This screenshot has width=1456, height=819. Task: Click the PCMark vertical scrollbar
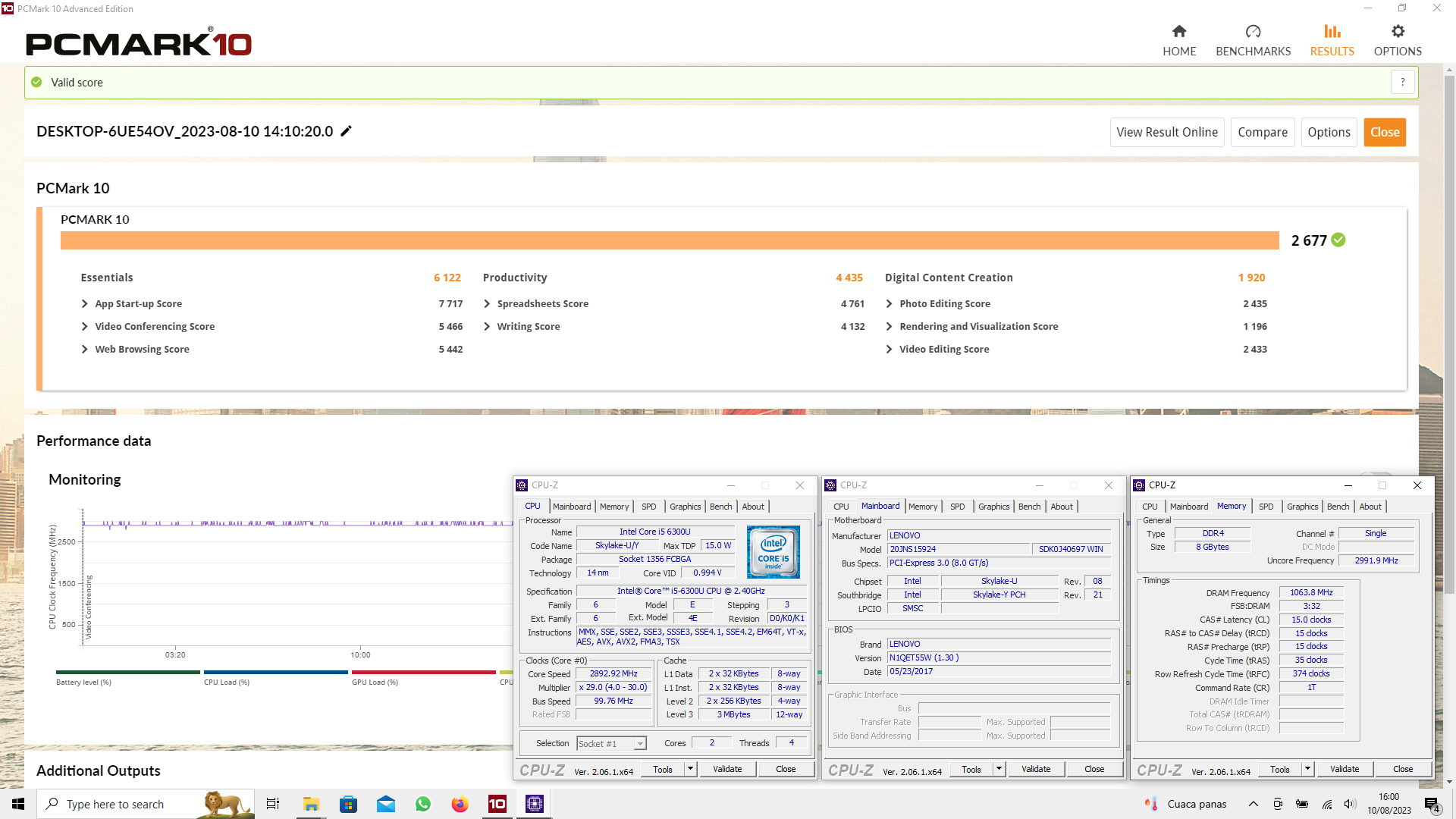point(1449,334)
